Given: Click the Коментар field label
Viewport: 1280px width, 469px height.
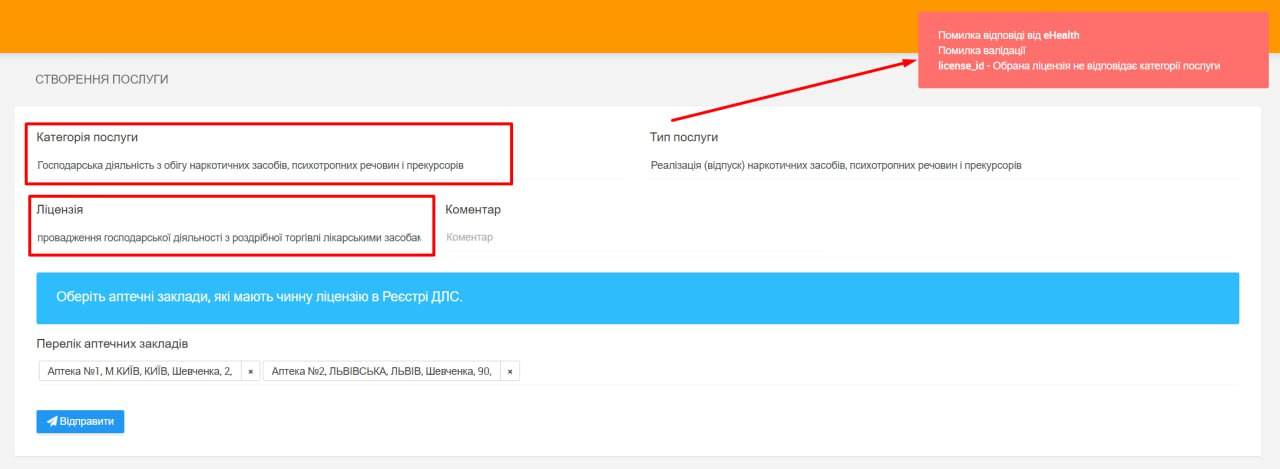Looking at the screenshot, I should click(473, 210).
